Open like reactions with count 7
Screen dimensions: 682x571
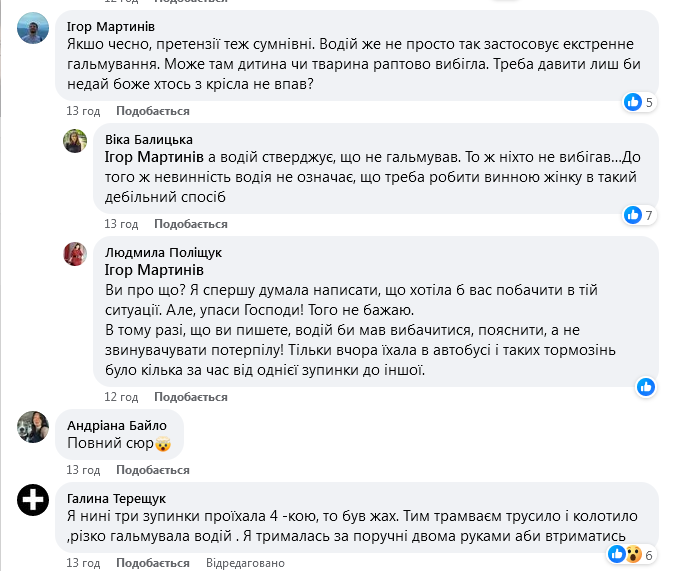[x=638, y=215]
